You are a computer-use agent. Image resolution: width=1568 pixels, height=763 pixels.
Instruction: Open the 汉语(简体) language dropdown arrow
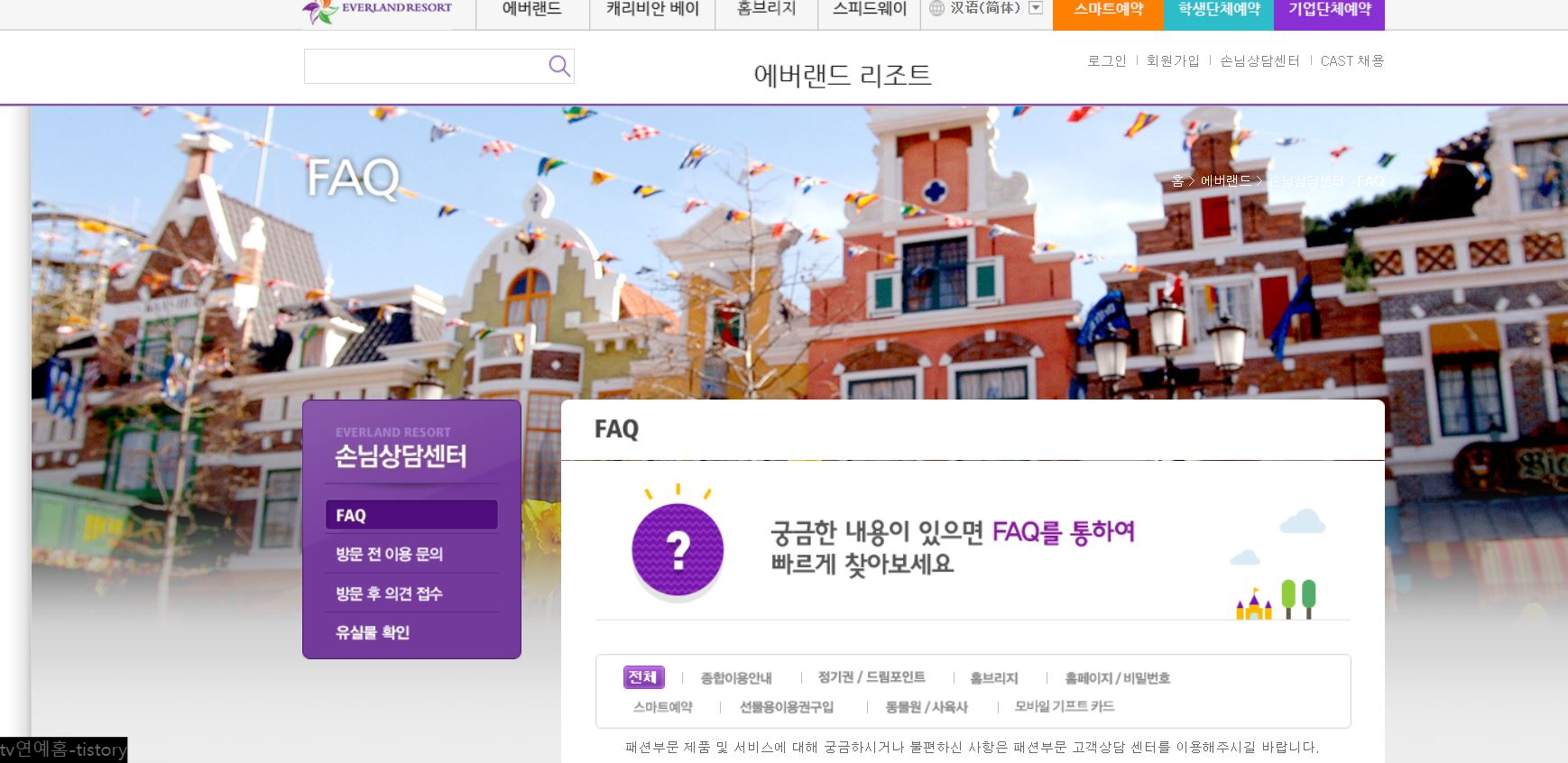pos(1036,8)
